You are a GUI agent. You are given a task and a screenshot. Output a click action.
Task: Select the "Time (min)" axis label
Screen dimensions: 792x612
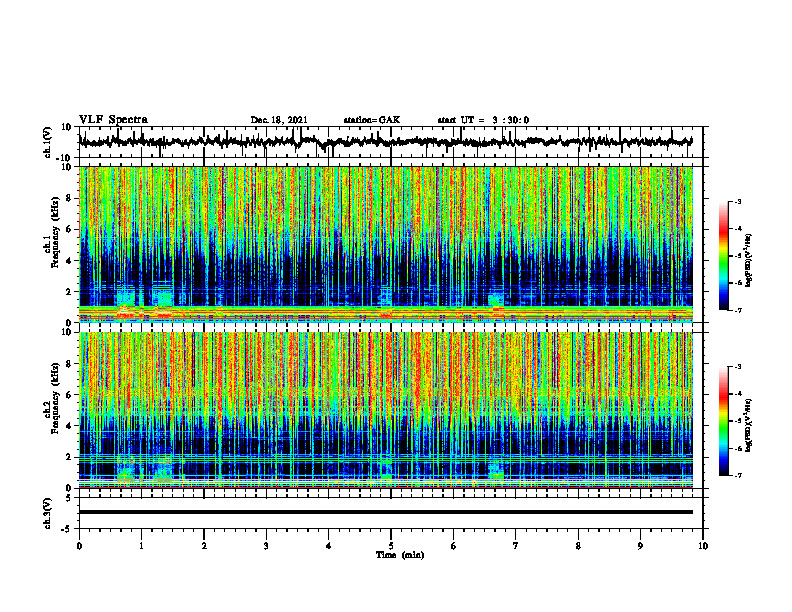coord(400,555)
